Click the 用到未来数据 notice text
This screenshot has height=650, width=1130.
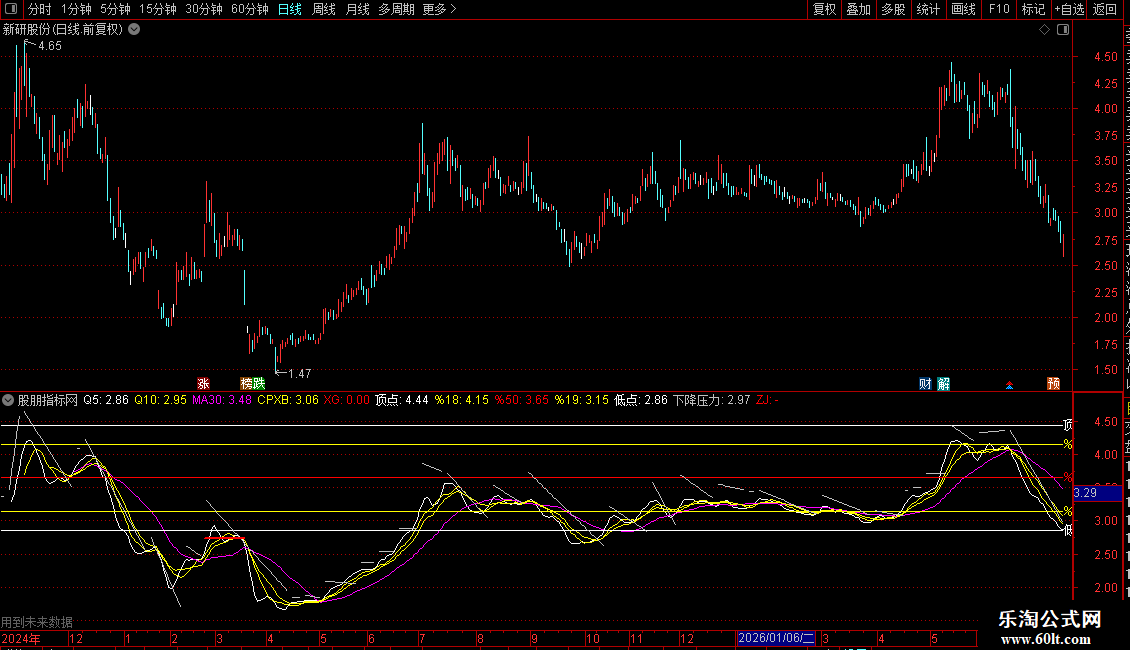tap(37, 622)
